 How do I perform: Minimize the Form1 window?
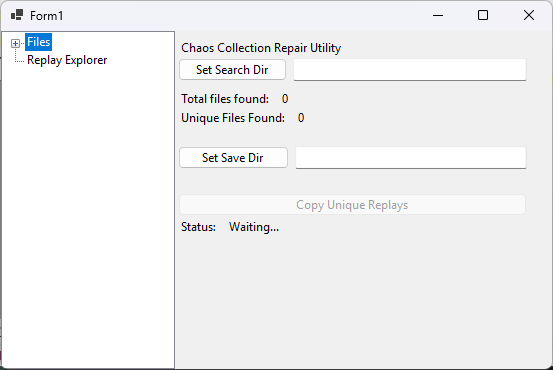(x=438, y=16)
